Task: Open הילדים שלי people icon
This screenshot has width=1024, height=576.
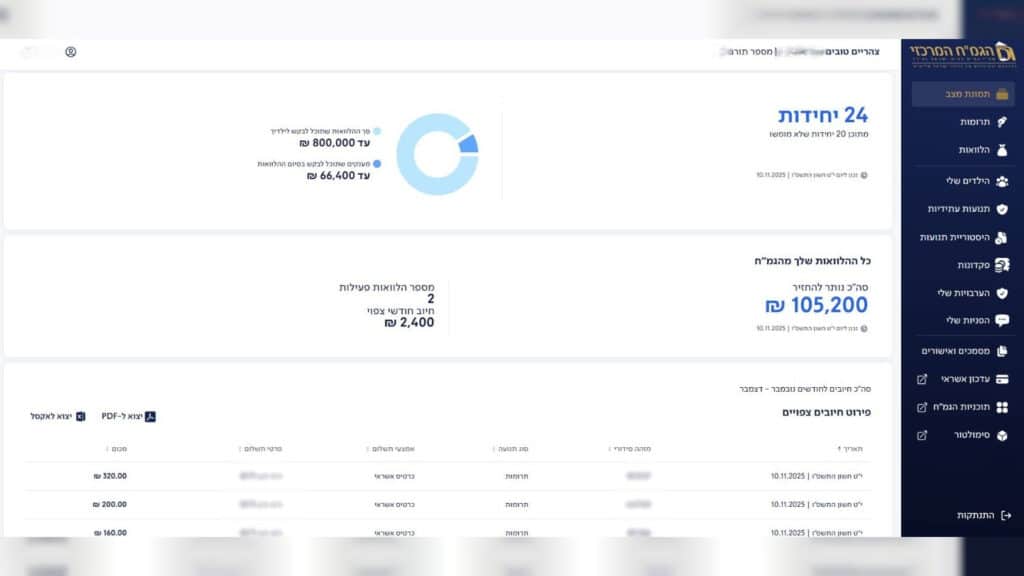Action: pos(1002,181)
